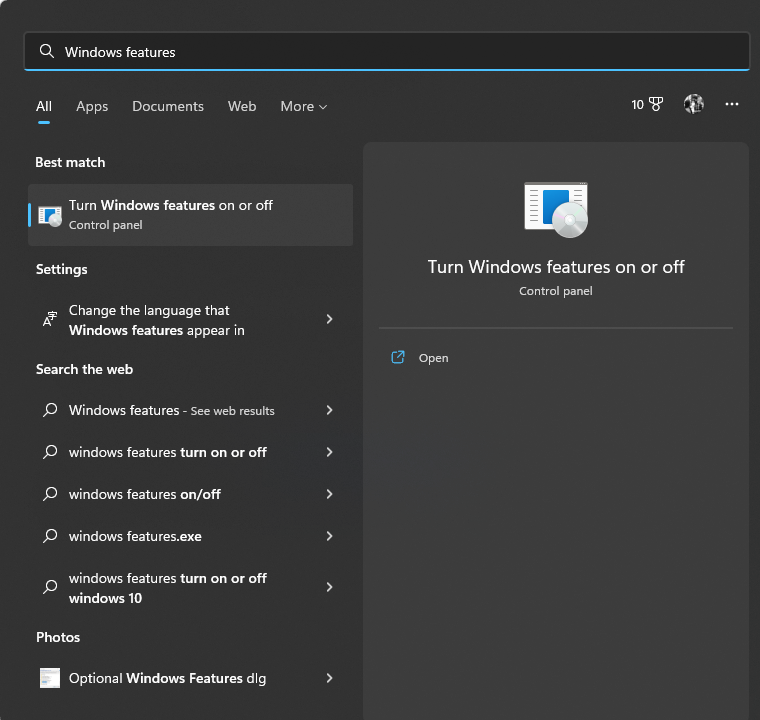Image resolution: width=760 pixels, height=720 pixels.
Task: Open 'Turn Windows features on or off' best match
Action: [190, 215]
